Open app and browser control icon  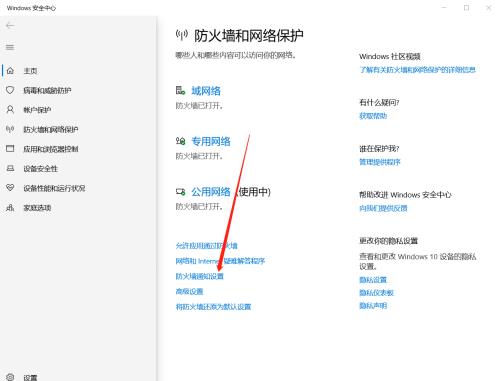tap(10, 149)
